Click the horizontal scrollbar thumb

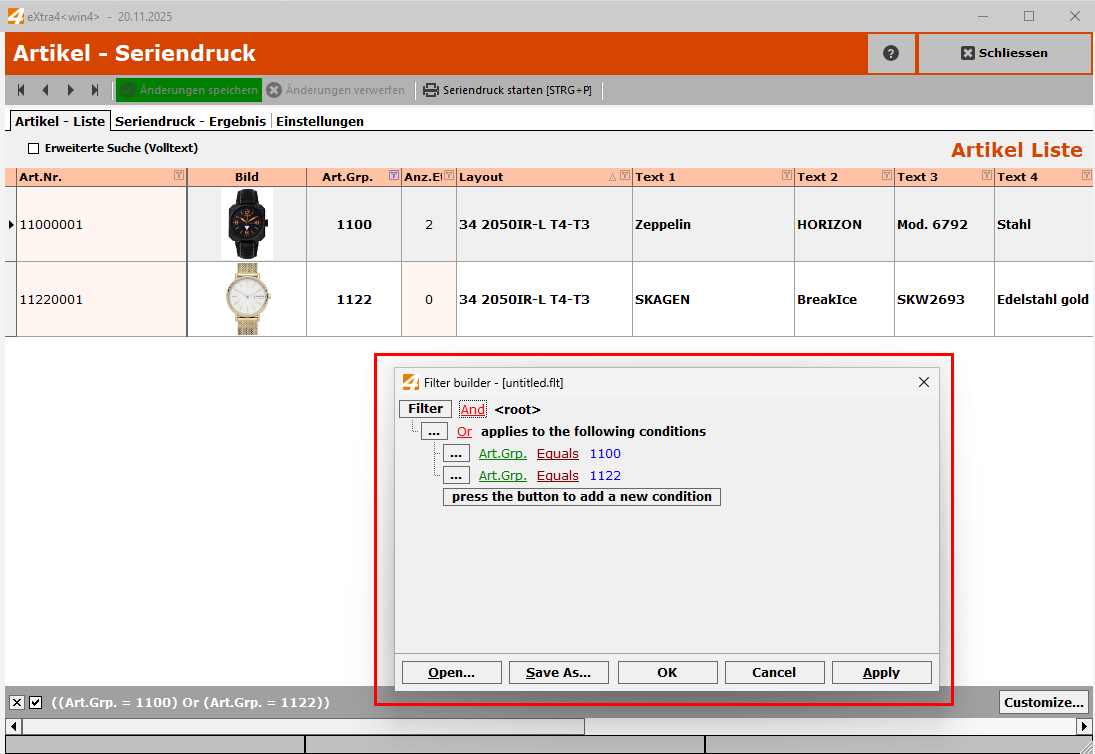300,726
